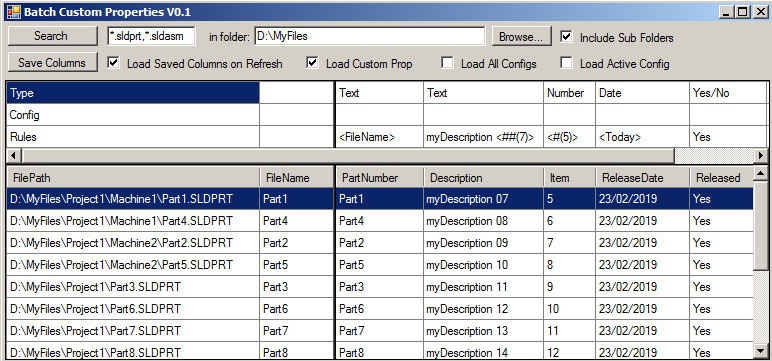Click PartNumber cell Part2
The image size is (772, 361).
pyautogui.click(x=379, y=243)
